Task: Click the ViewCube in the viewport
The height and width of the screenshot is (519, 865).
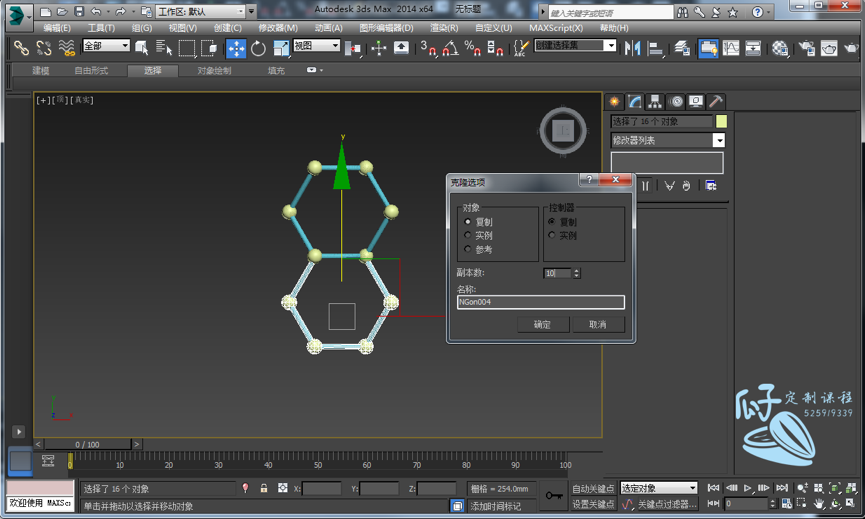Action: [563, 130]
